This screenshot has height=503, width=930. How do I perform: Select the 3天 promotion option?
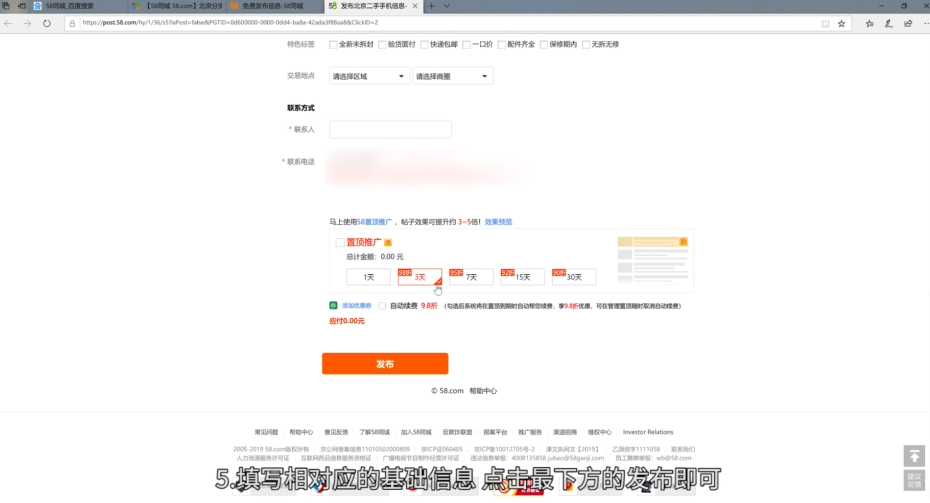click(420, 277)
